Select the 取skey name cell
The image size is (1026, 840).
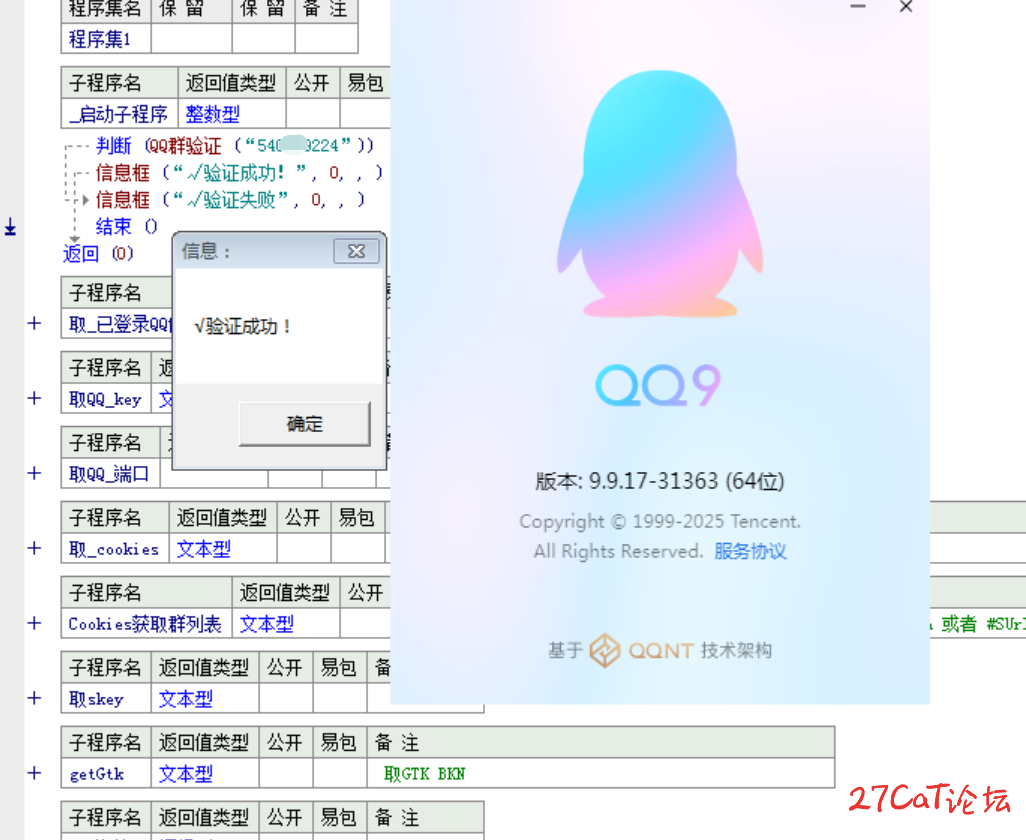[106, 699]
